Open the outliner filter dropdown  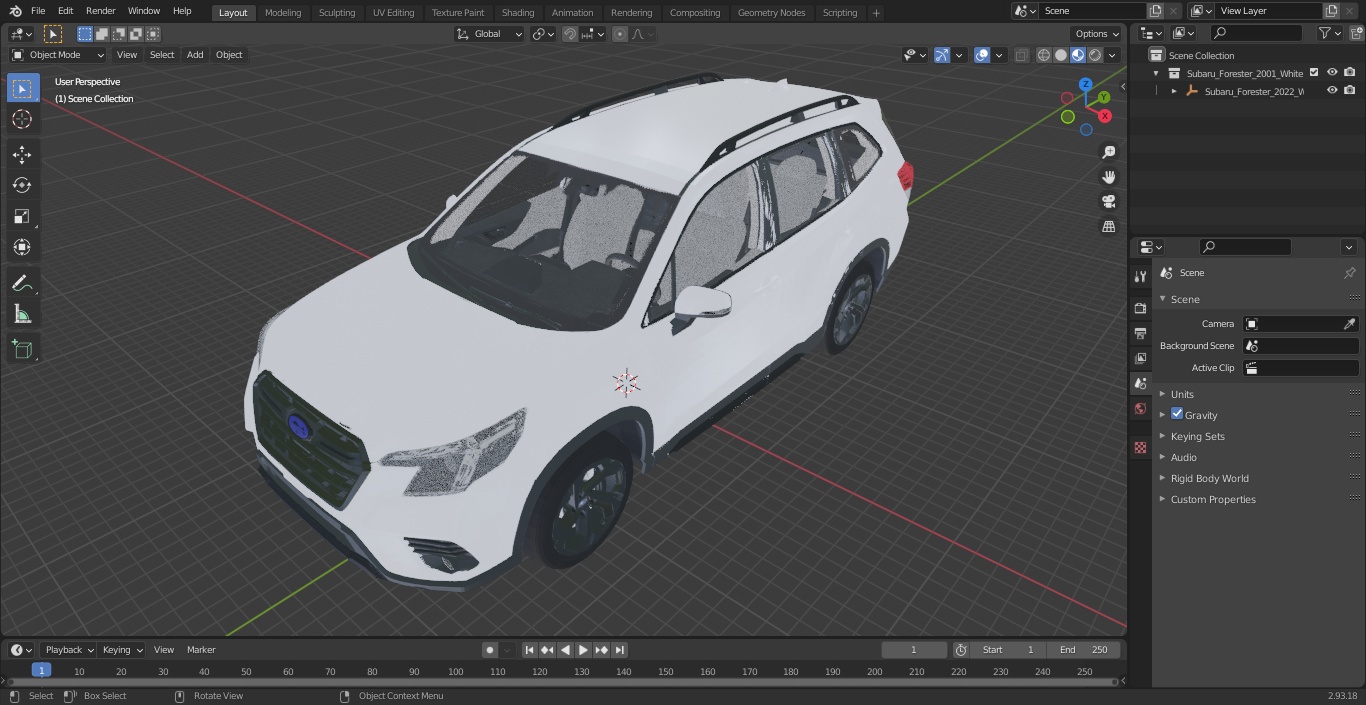(1329, 33)
